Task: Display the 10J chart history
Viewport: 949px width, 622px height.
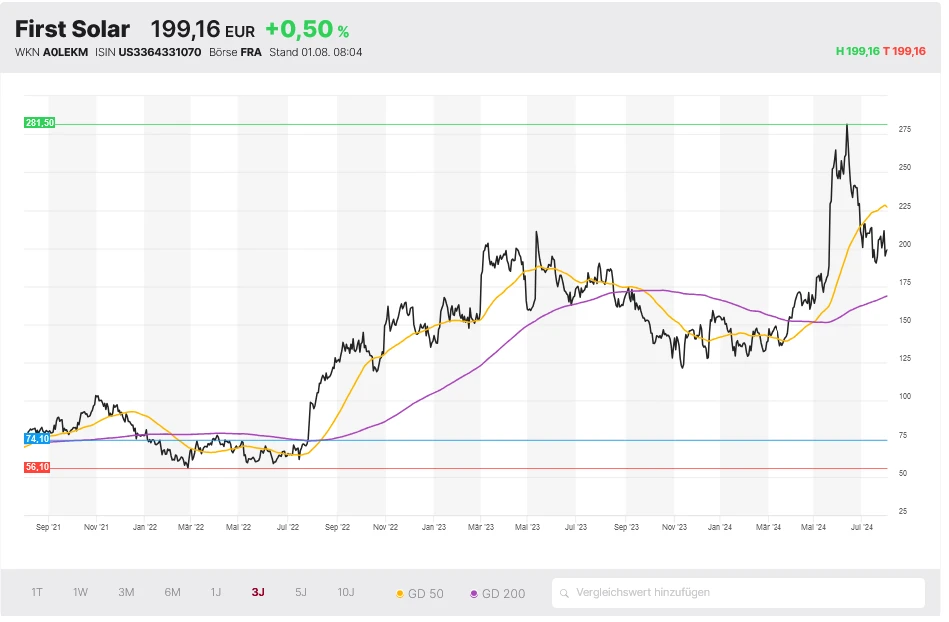Action: coord(346,592)
